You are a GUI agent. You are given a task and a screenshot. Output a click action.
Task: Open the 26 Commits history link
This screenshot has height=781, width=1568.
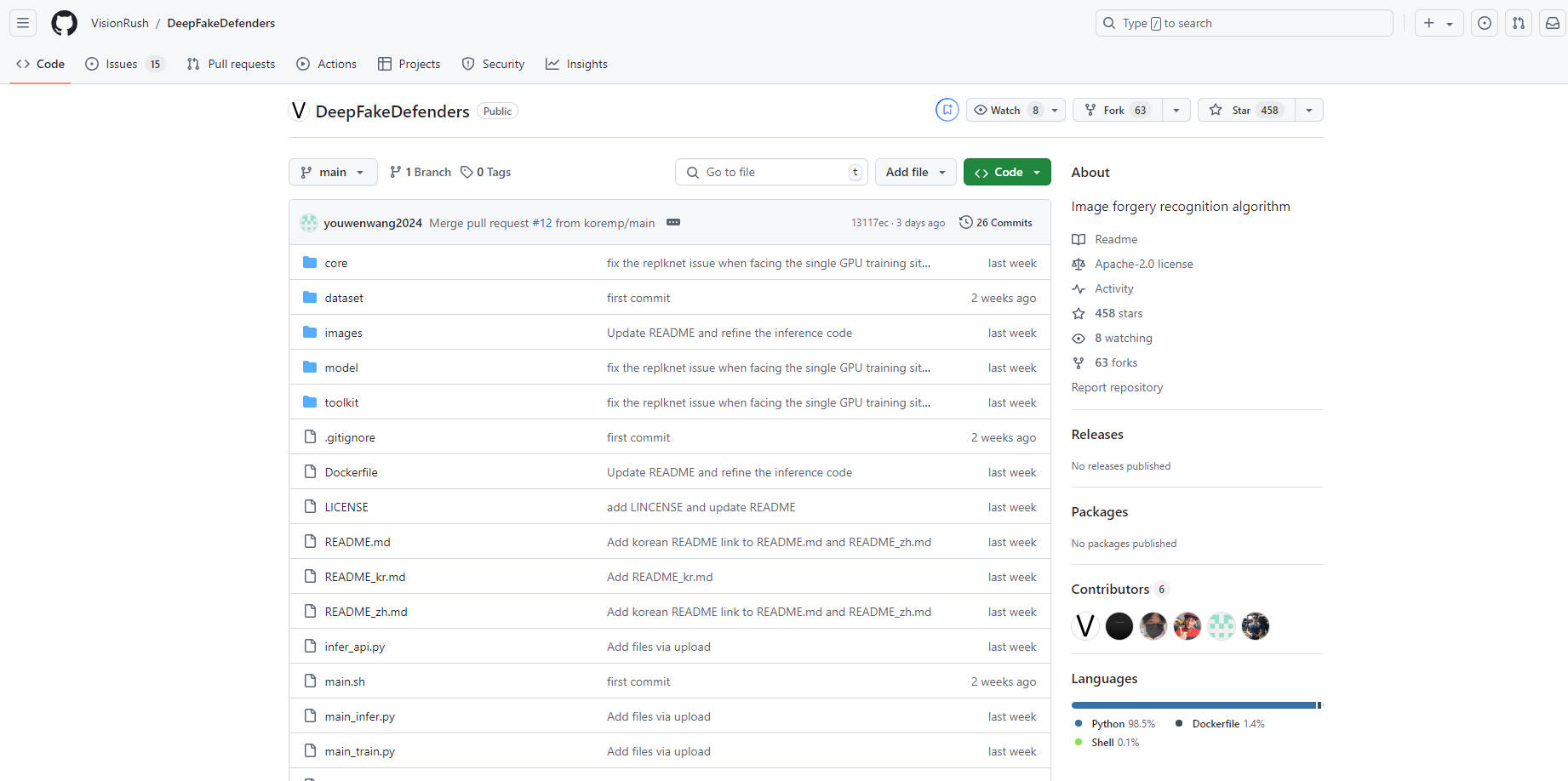click(x=996, y=222)
